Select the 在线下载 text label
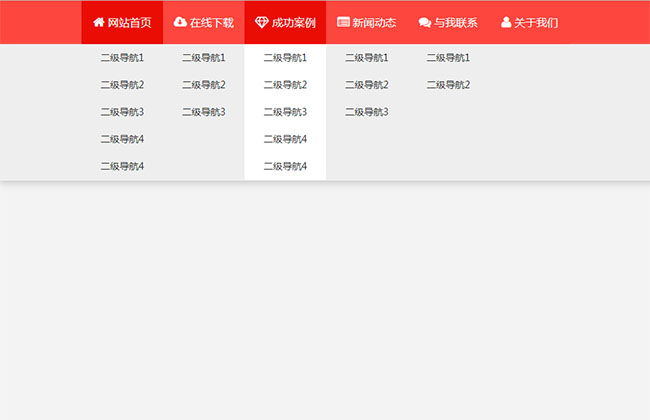This screenshot has height=420, width=650. (x=211, y=22)
